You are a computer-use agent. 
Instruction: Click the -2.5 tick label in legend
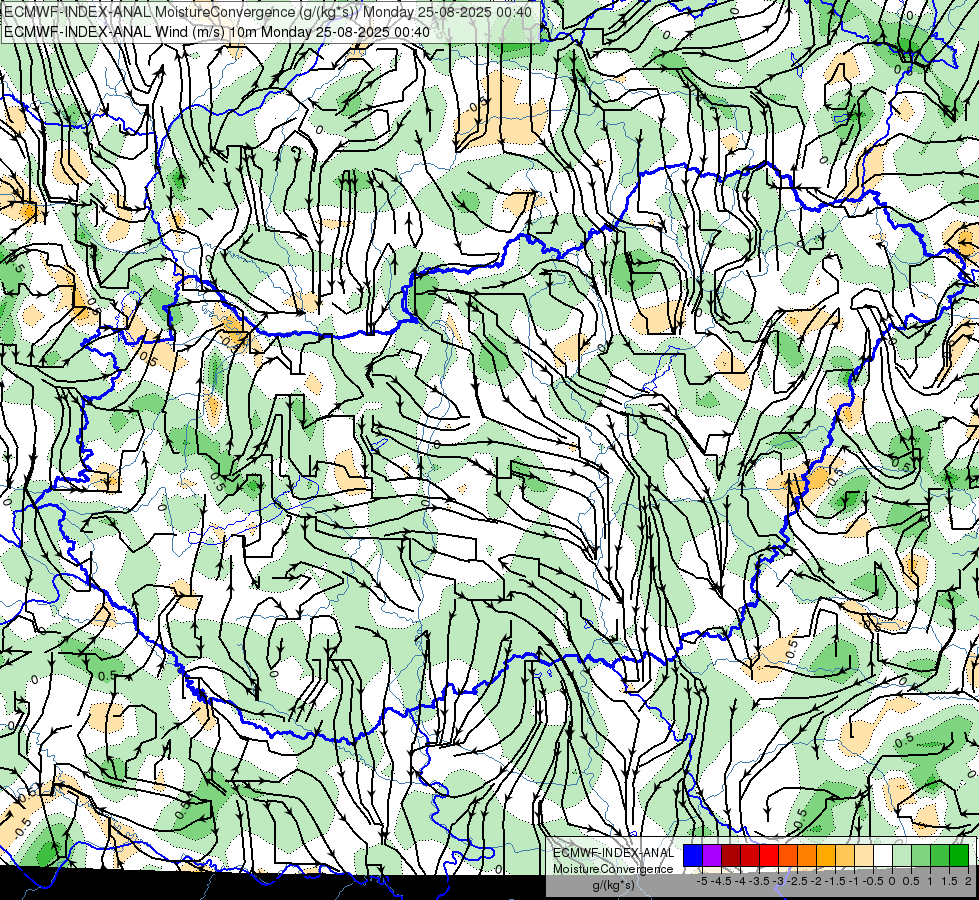pyautogui.click(x=798, y=881)
